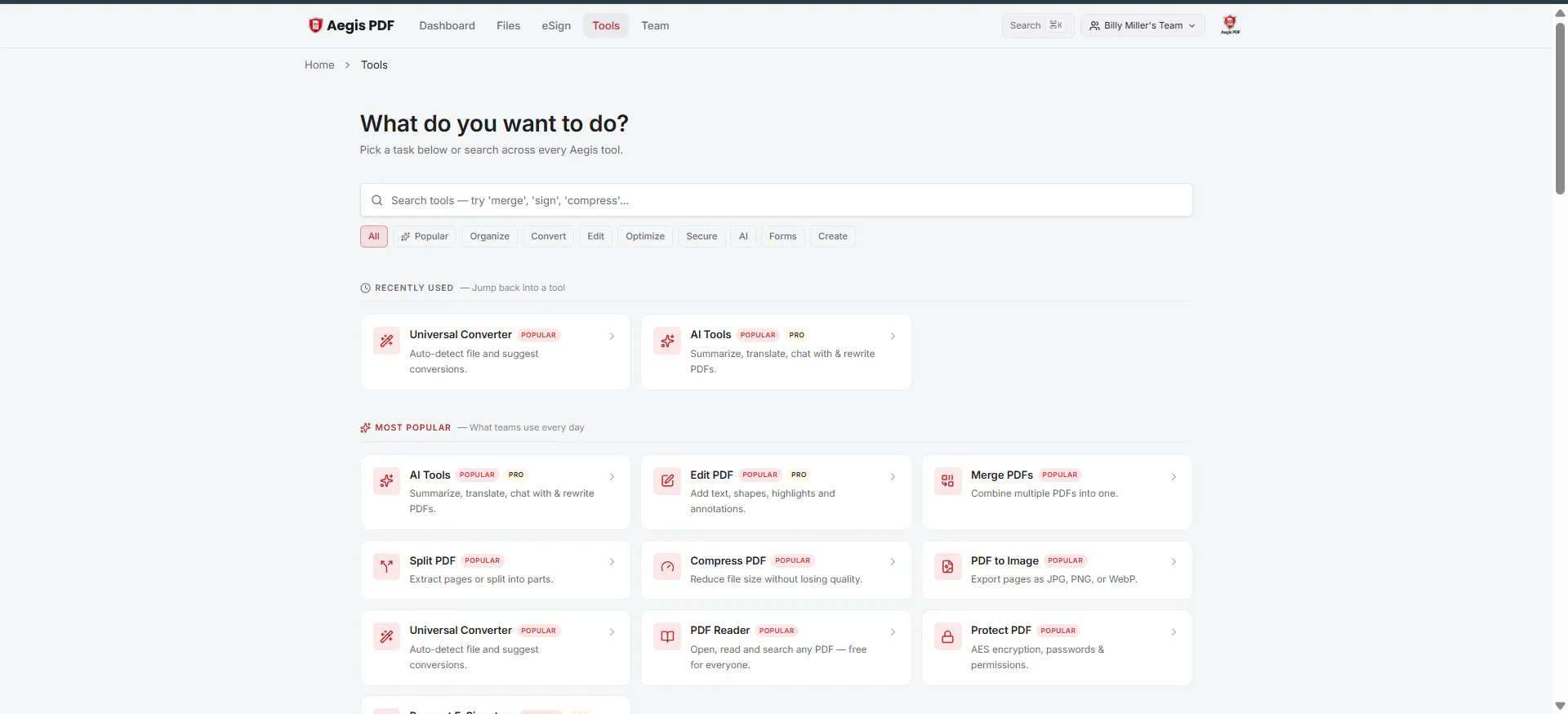Click the AI Tools sparkle icon under Most Popular
The height and width of the screenshot is (714, 1568).
coord(386,480)
